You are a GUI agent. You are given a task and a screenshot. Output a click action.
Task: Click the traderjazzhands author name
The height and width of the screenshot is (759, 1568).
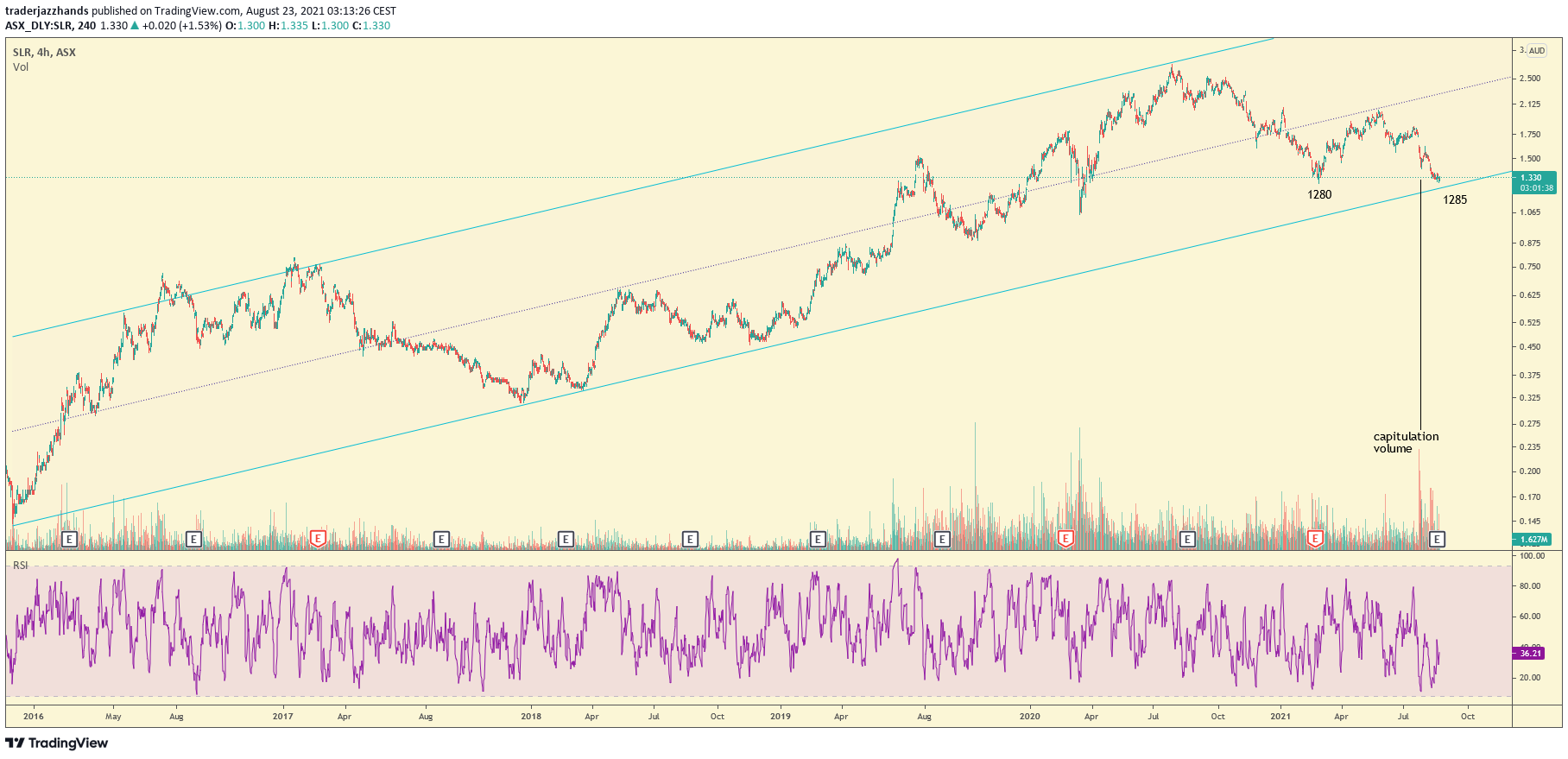pyautogui.click(x=47, y=11)
